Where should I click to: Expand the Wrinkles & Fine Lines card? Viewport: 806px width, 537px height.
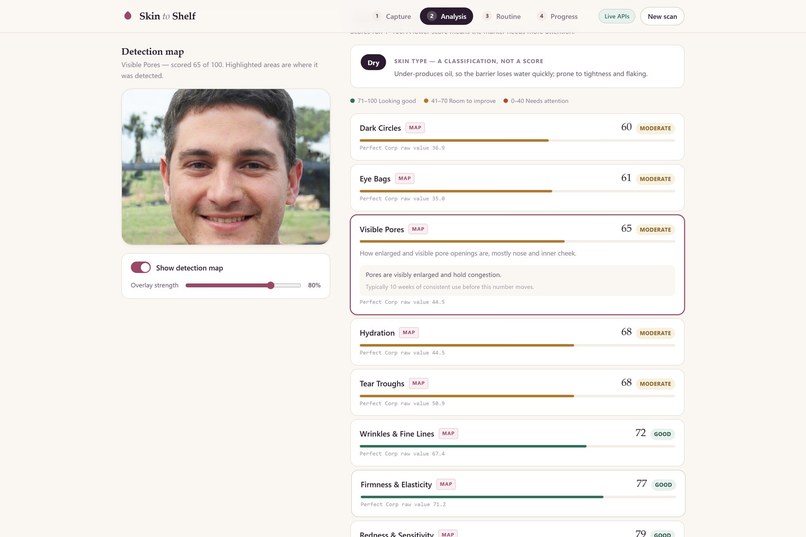click(x=517, y=443)
